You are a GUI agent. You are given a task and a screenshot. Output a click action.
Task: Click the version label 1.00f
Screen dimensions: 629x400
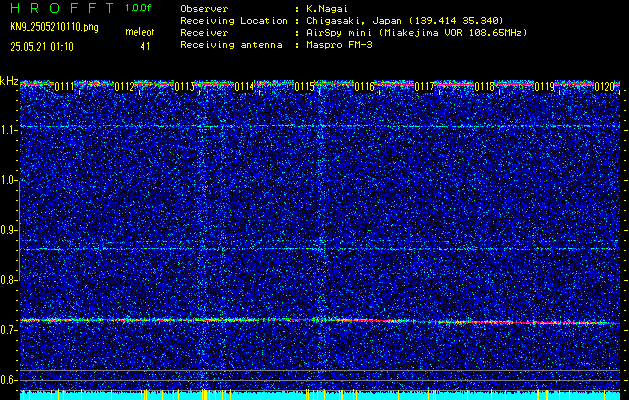(x=138, y=8)
